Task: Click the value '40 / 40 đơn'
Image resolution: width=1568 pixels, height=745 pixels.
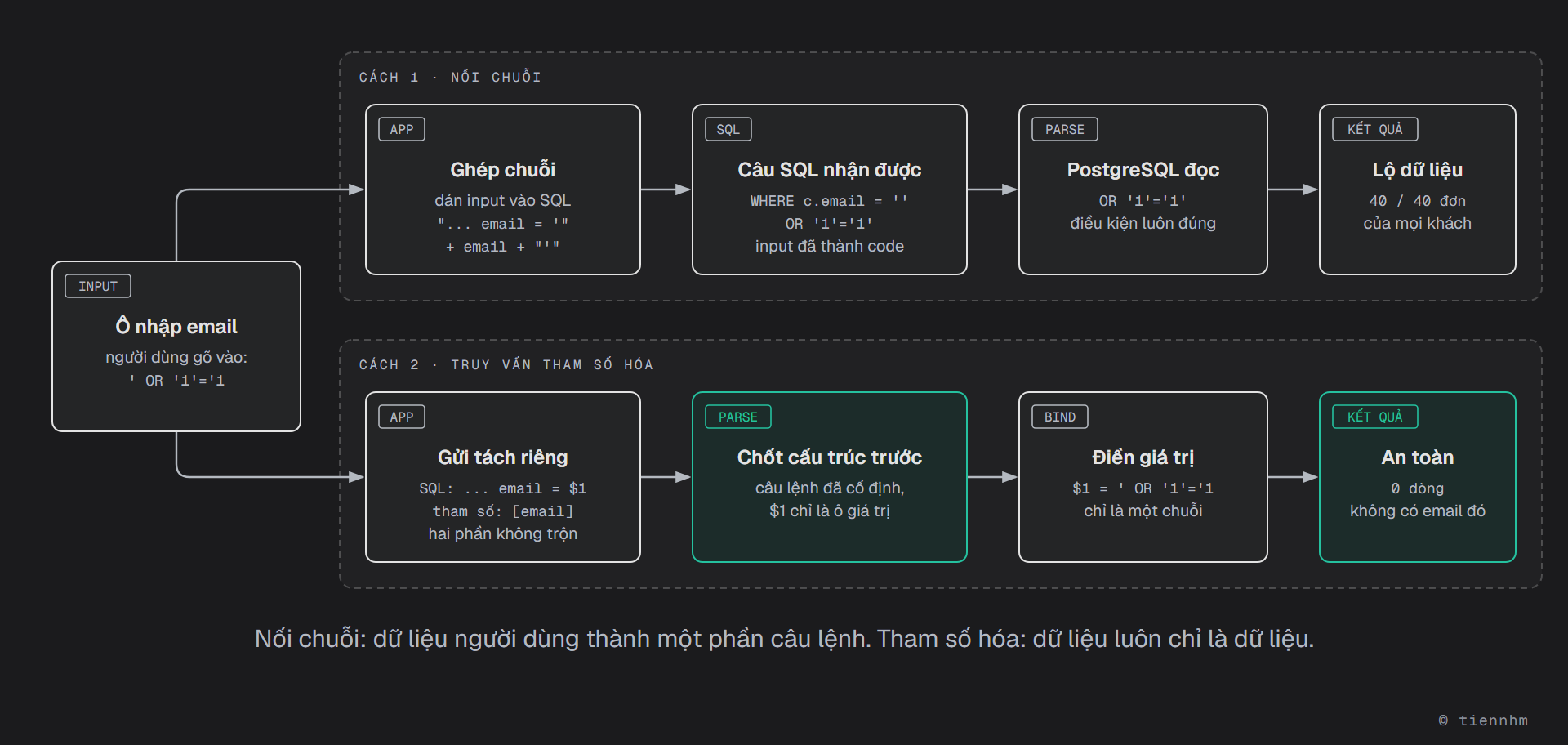Action: tap(1418, 201)
